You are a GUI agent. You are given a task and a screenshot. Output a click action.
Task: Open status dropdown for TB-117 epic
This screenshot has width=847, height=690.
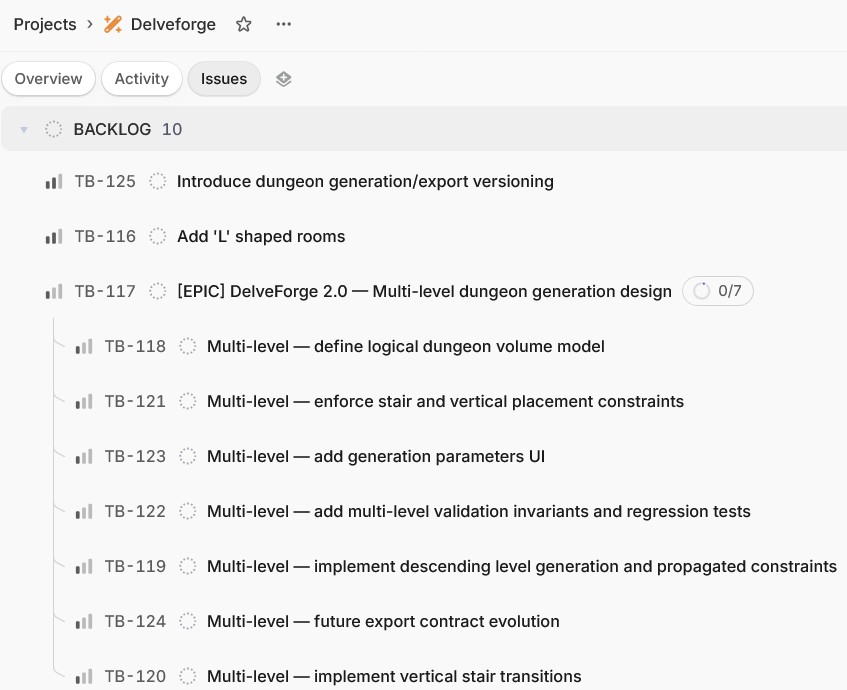click(x=158, y=292)
